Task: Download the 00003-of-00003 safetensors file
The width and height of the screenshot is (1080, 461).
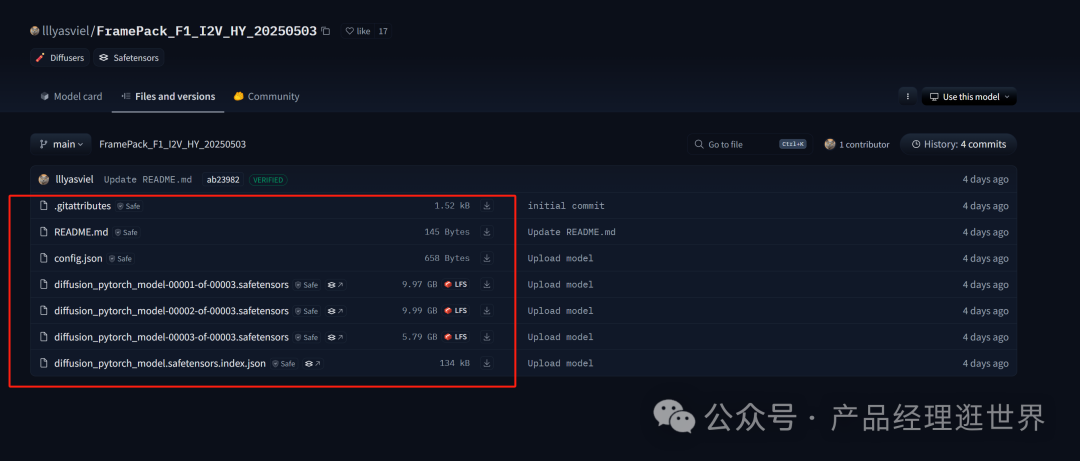Action: (x=487, y=337)
